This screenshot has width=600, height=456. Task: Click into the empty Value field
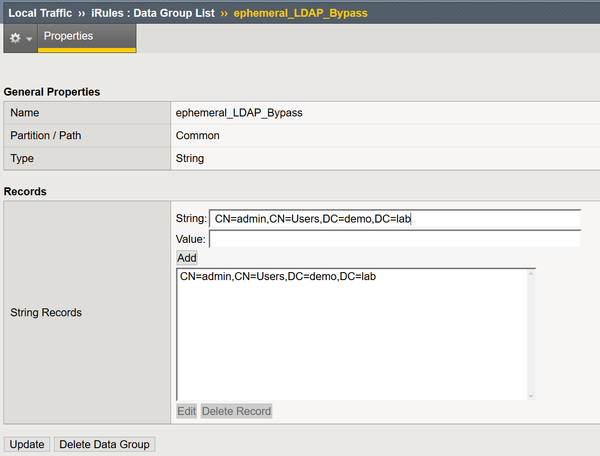[394, 239]
